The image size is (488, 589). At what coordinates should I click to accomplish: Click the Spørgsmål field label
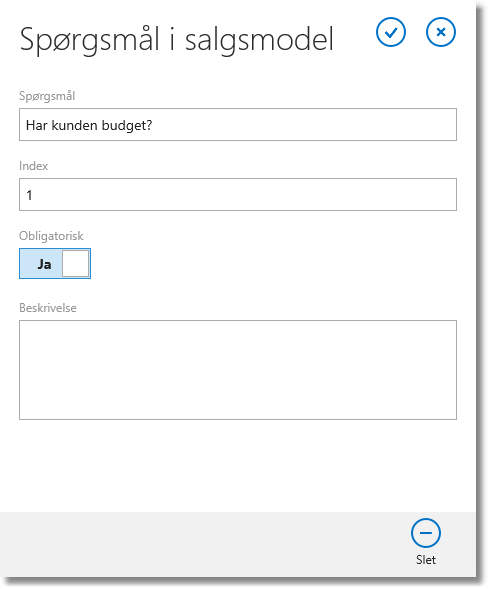[47, 96]
